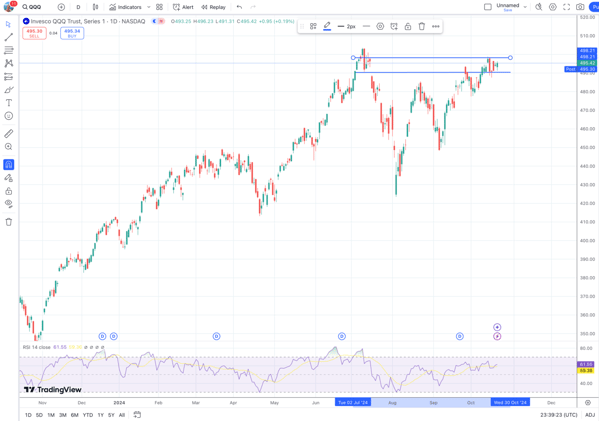The image size is (599, 421).
Task: Select the 3M date range
Action: pos(63,415)
